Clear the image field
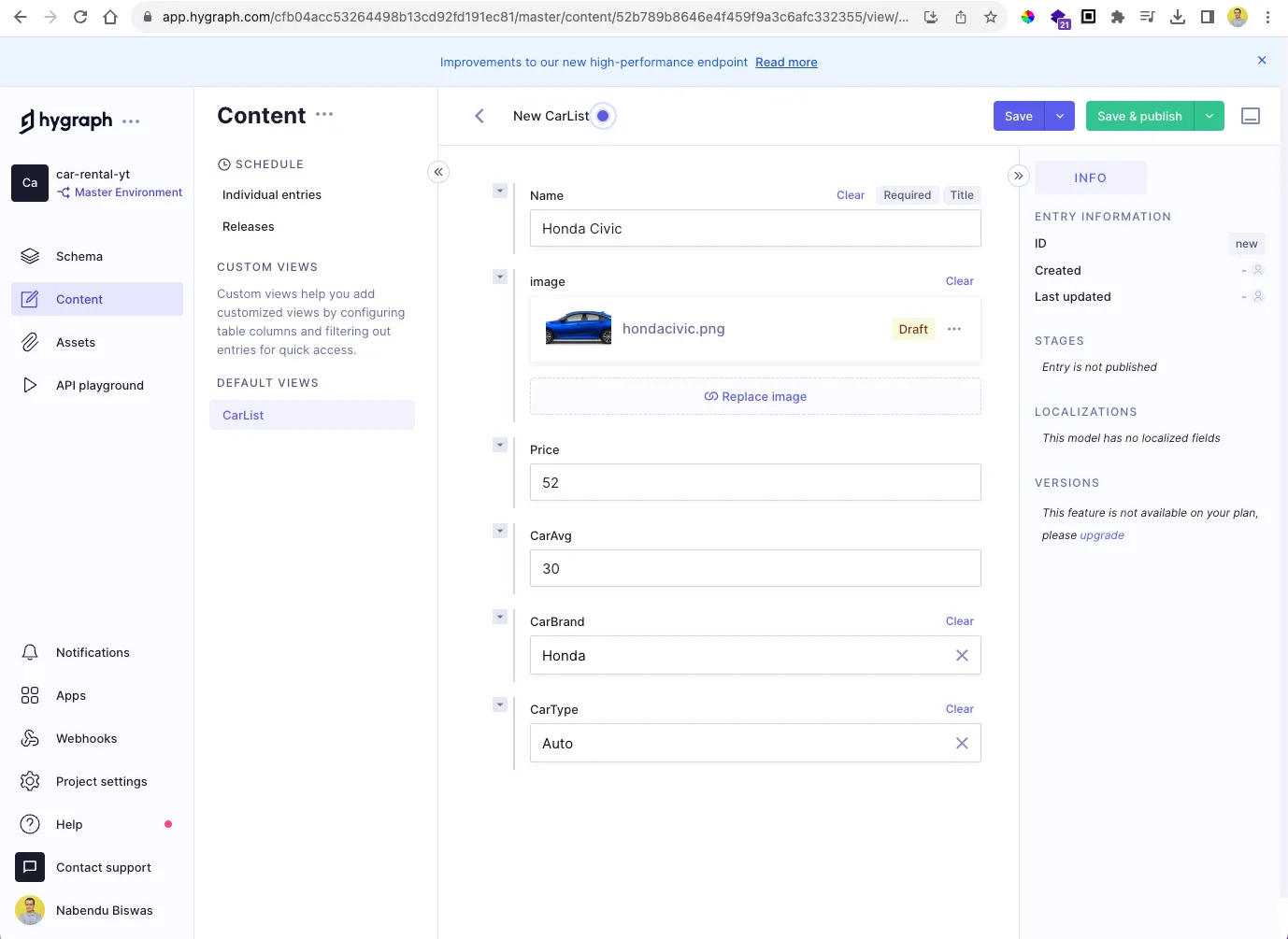Screen dimensions: 1288x939 point(960,281)
